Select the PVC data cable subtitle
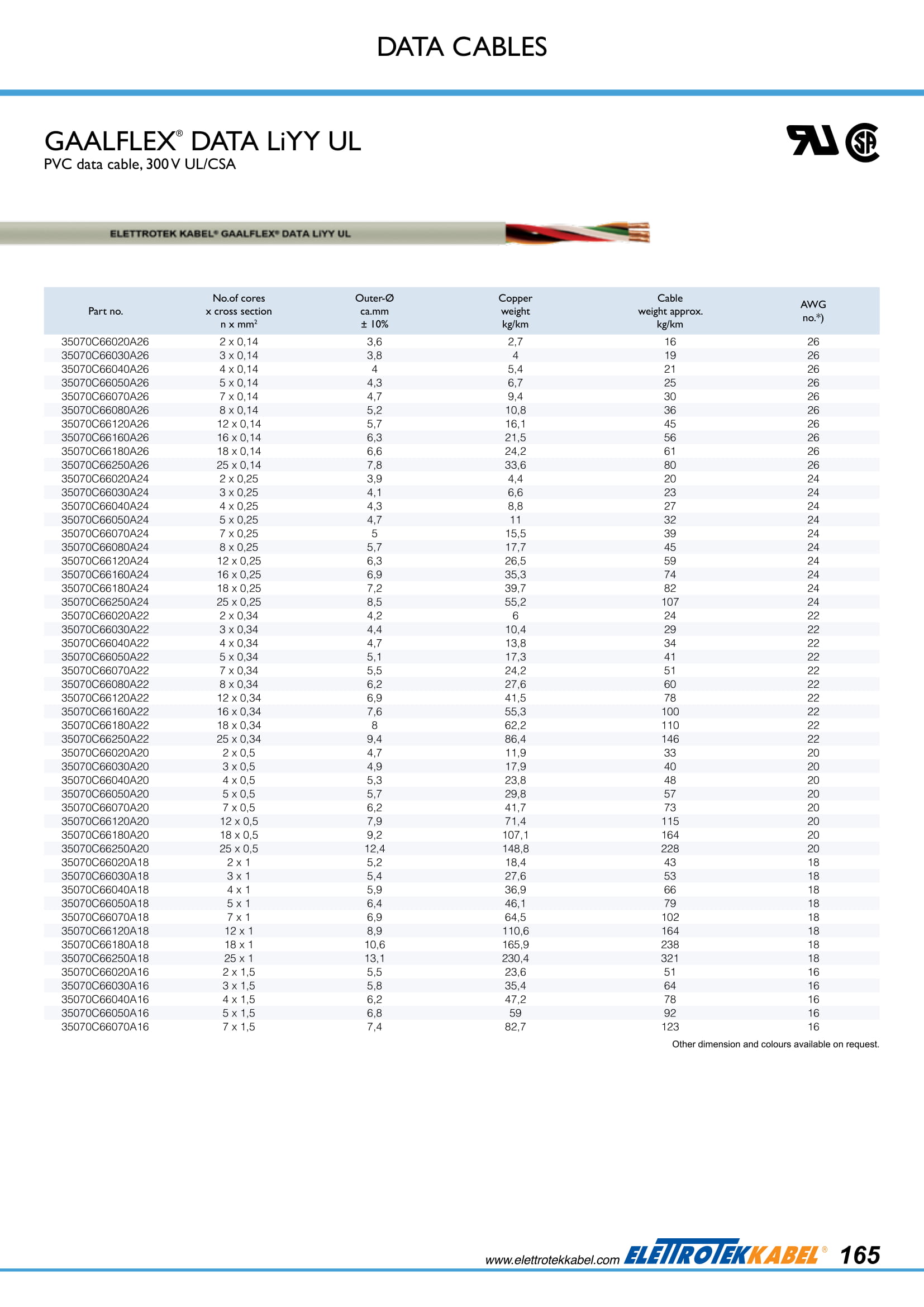 coord(140,164)
